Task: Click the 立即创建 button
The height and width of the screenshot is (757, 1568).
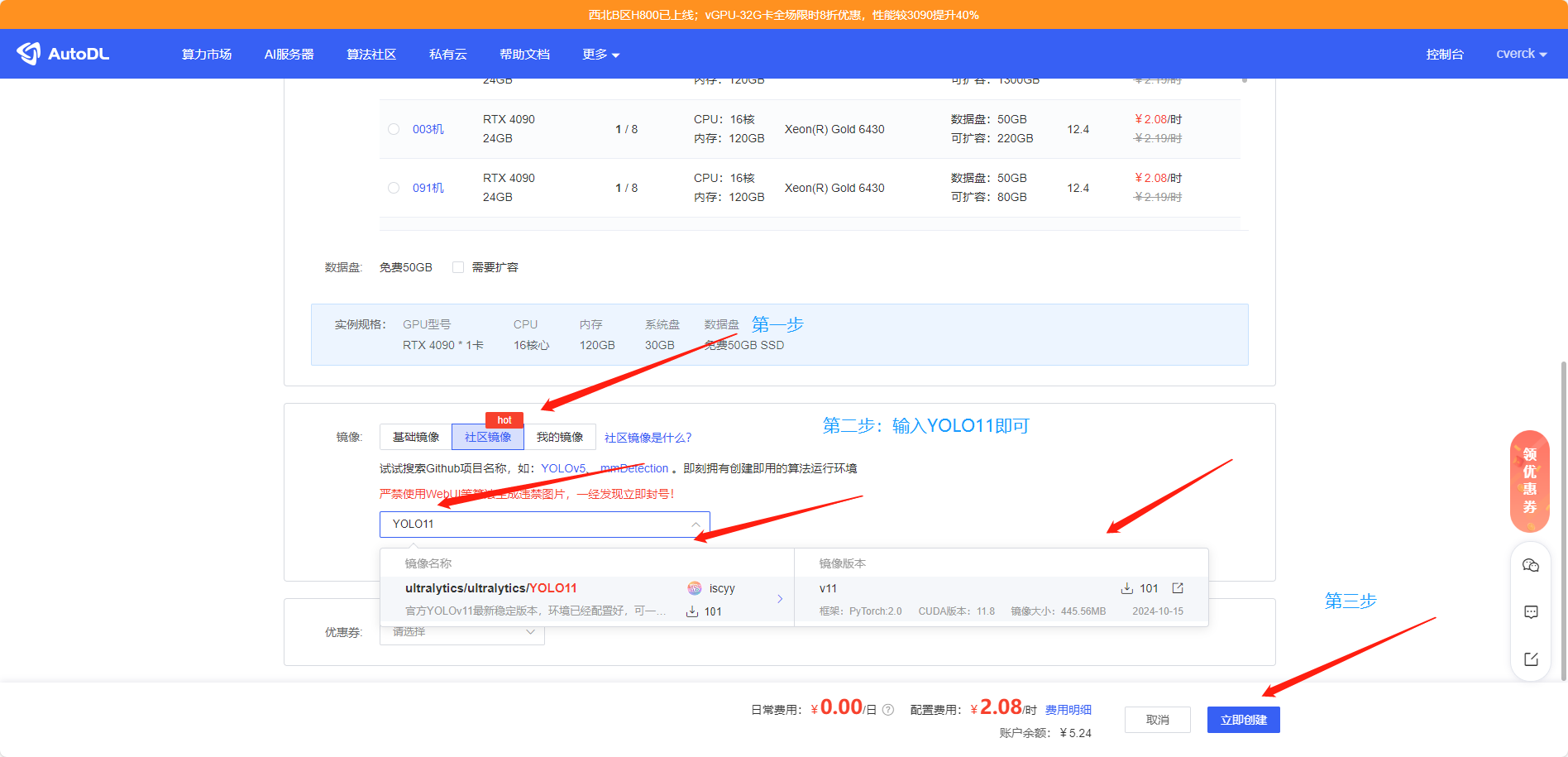Action: 1243,720
